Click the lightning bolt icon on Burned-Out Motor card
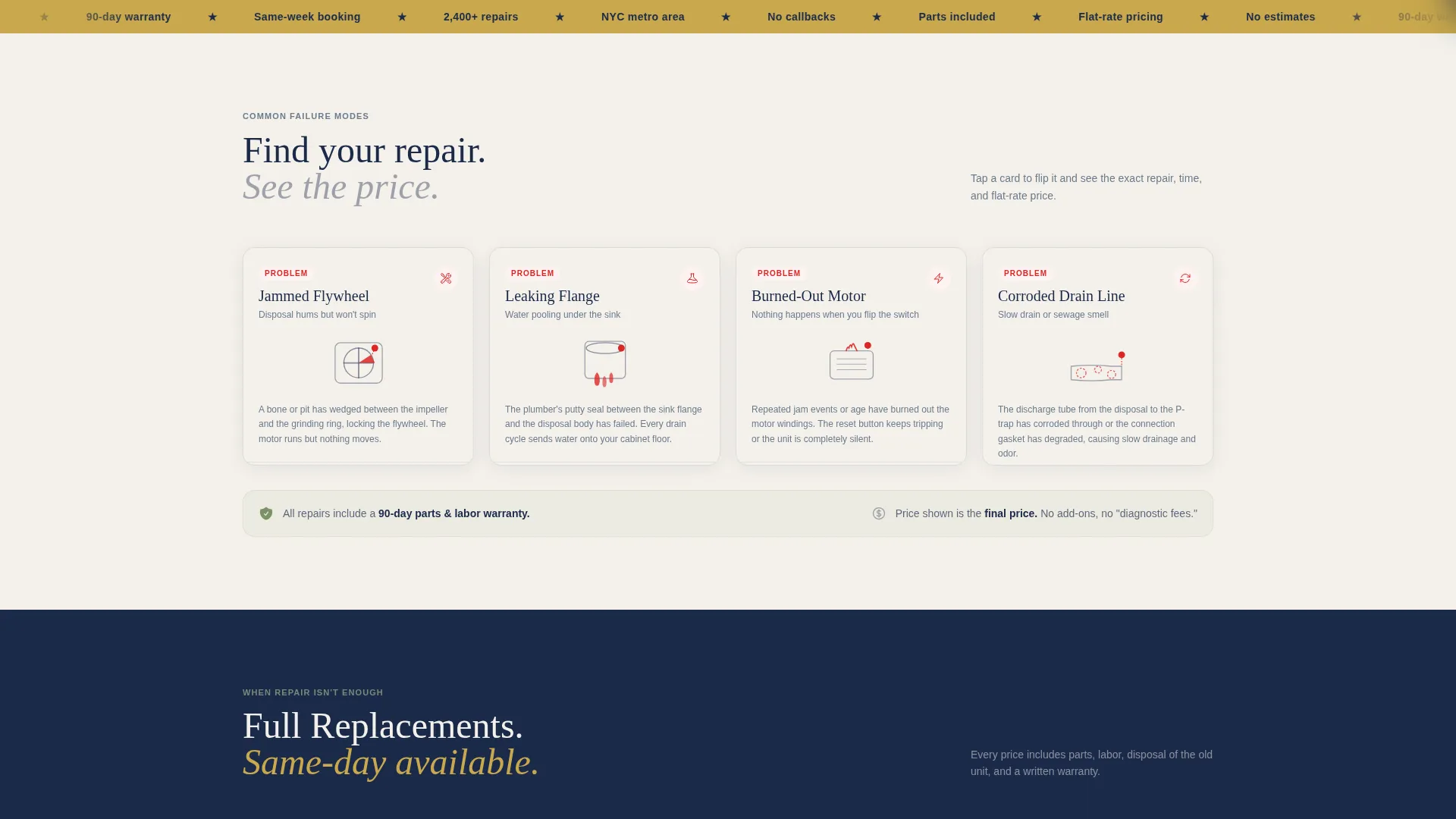 939,278
